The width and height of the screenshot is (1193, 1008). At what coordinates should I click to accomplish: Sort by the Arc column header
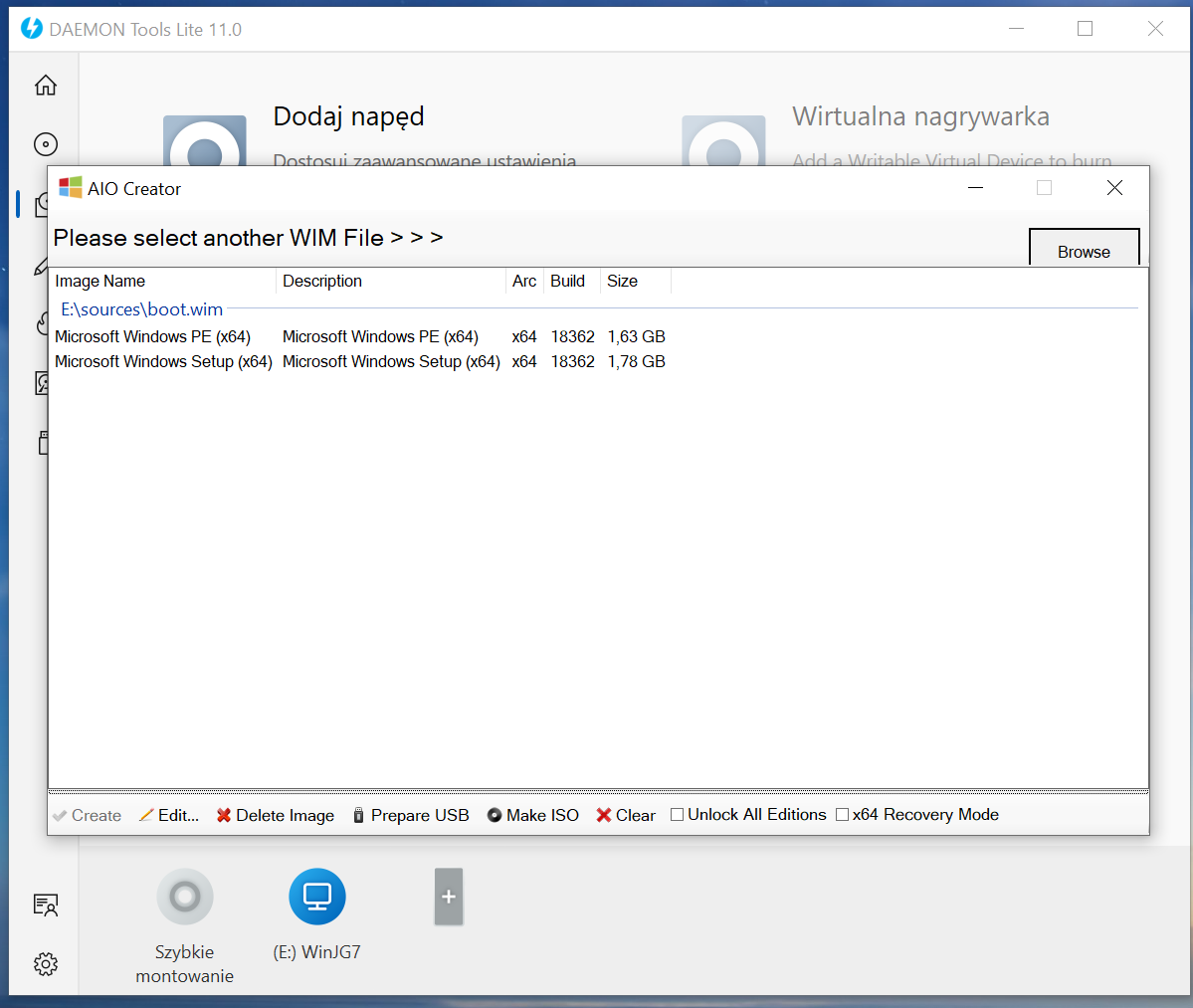[x=525, y=281]
